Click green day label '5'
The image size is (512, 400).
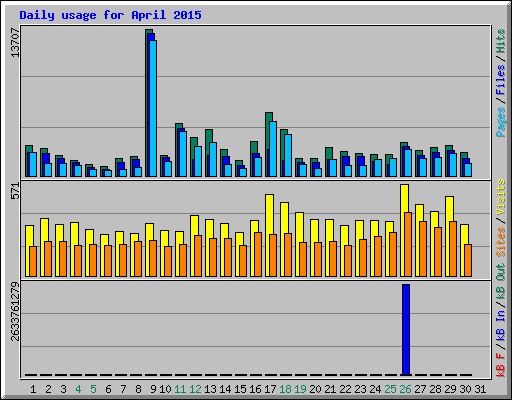pyautogui.click(x=93, y=389)
